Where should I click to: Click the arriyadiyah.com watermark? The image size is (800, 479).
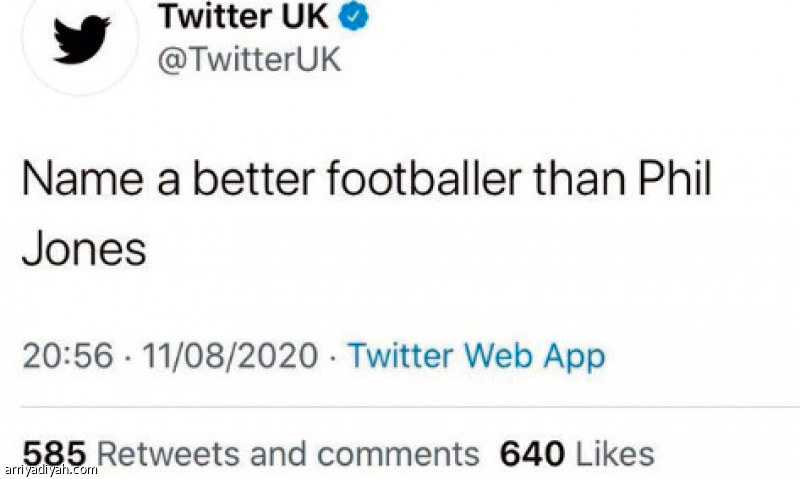click(50, 468)
